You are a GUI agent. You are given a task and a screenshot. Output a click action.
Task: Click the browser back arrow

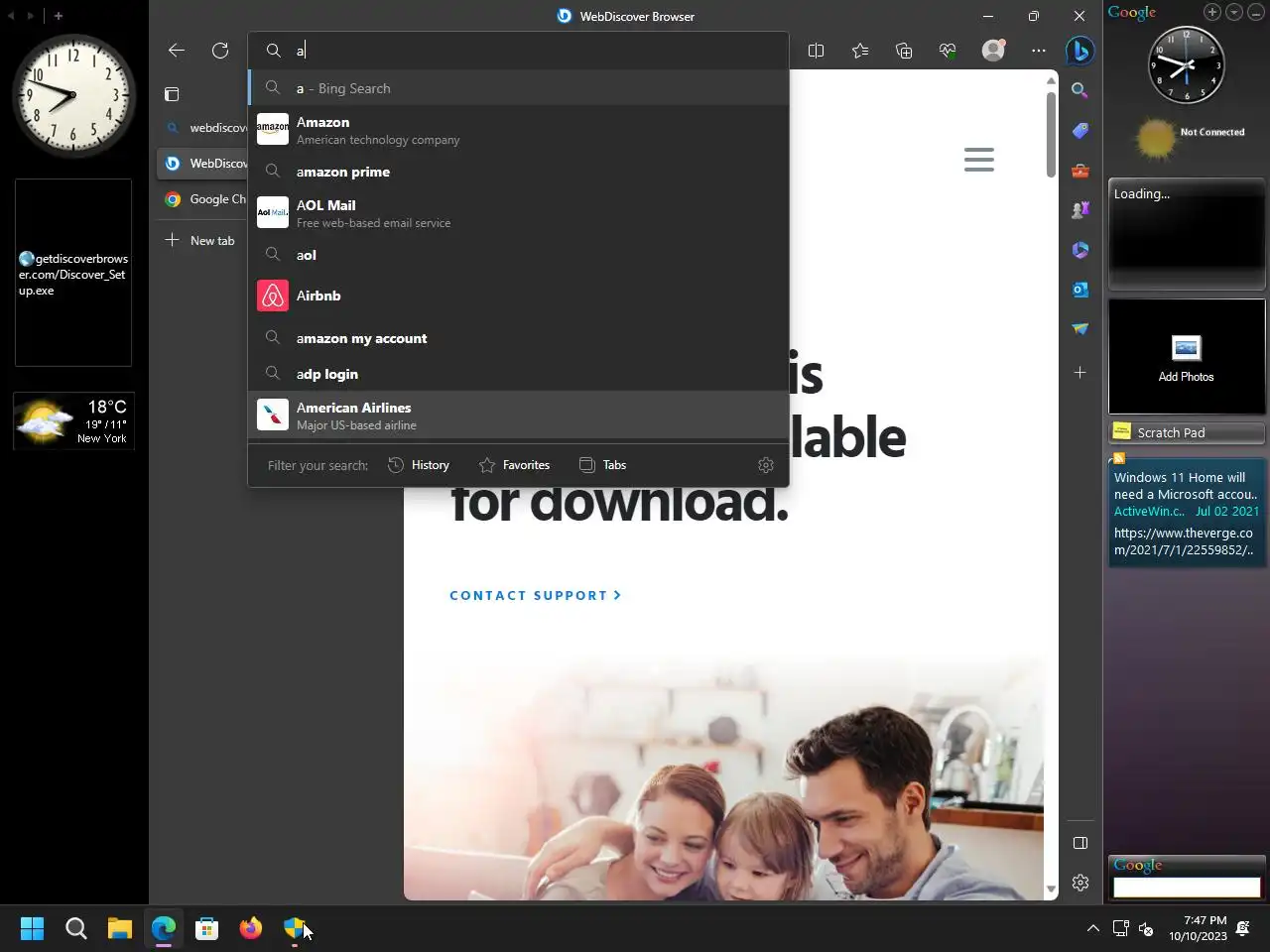pyautogui.click(x=177, y=51)
